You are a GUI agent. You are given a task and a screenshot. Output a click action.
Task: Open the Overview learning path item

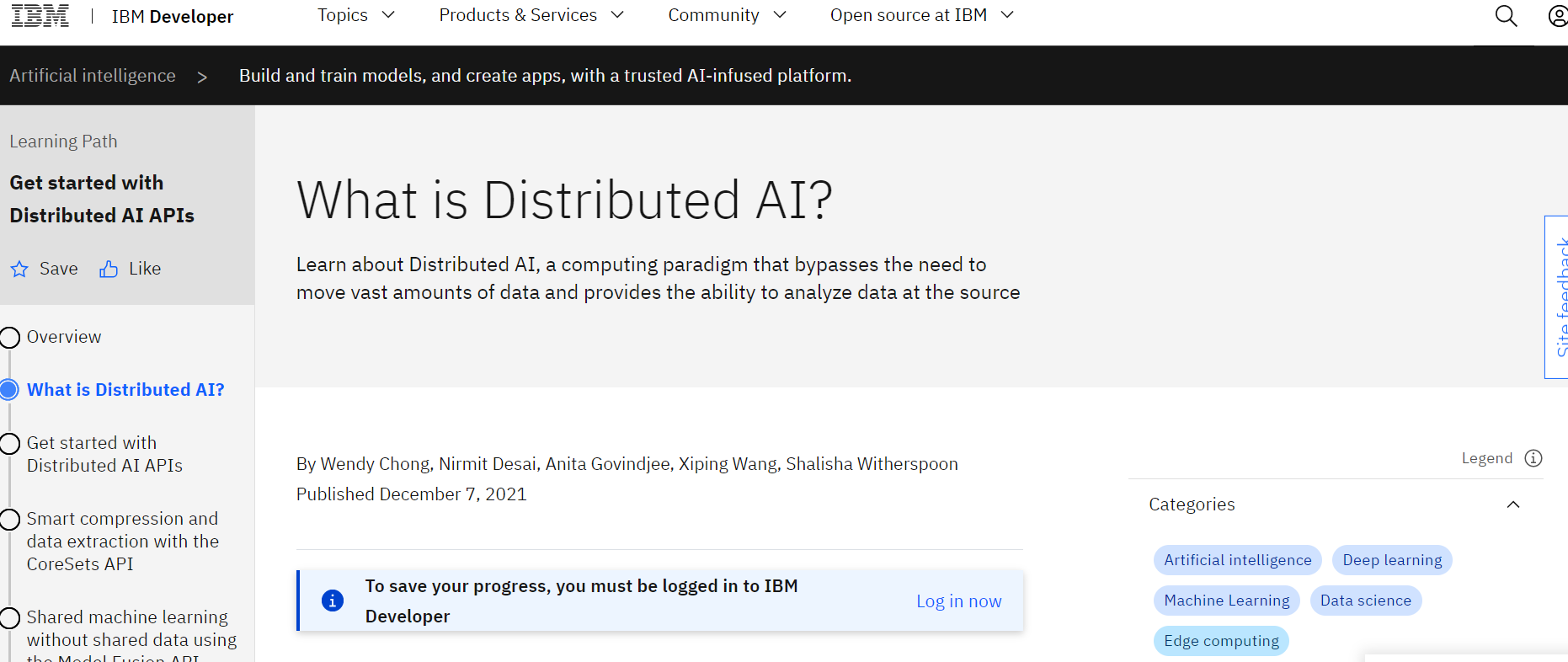[64, 337]
